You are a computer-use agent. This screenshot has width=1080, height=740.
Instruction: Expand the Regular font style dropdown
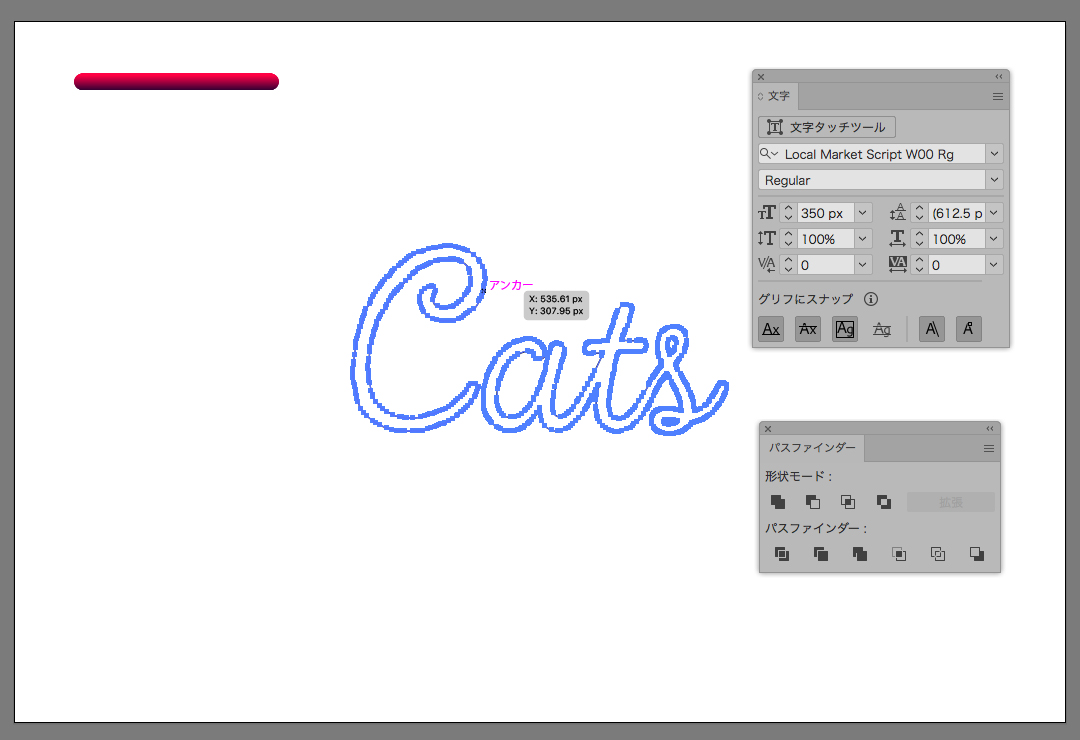point(994,180)
